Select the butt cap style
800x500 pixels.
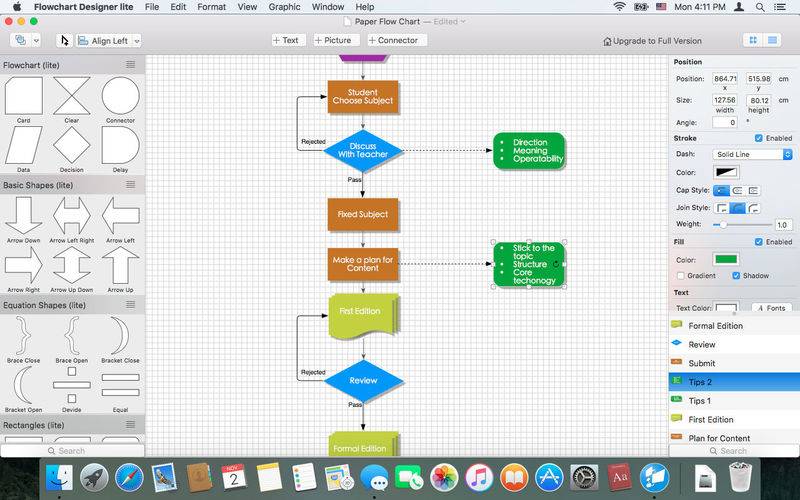coord(721,190)
